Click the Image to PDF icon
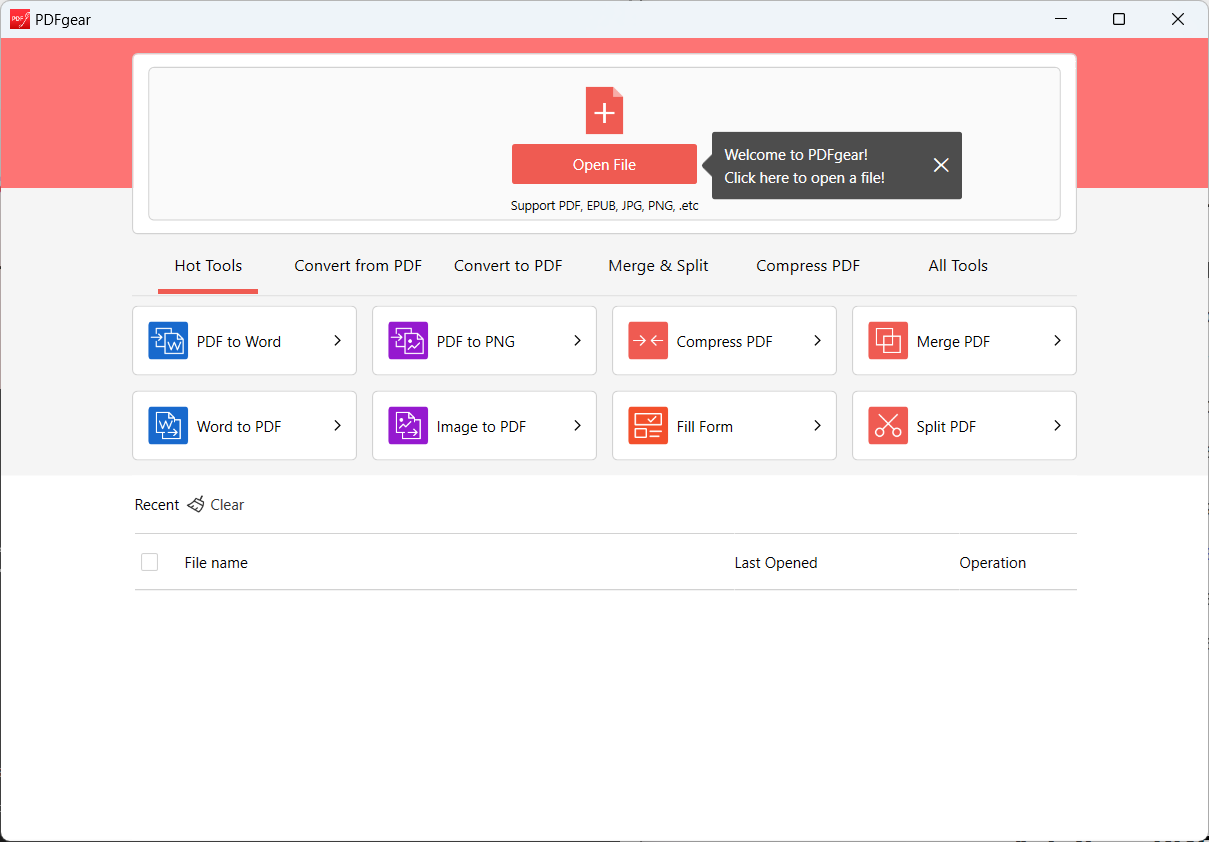Screen dimensions: 1209x842 pyautogui.click(x=408, y=426)
